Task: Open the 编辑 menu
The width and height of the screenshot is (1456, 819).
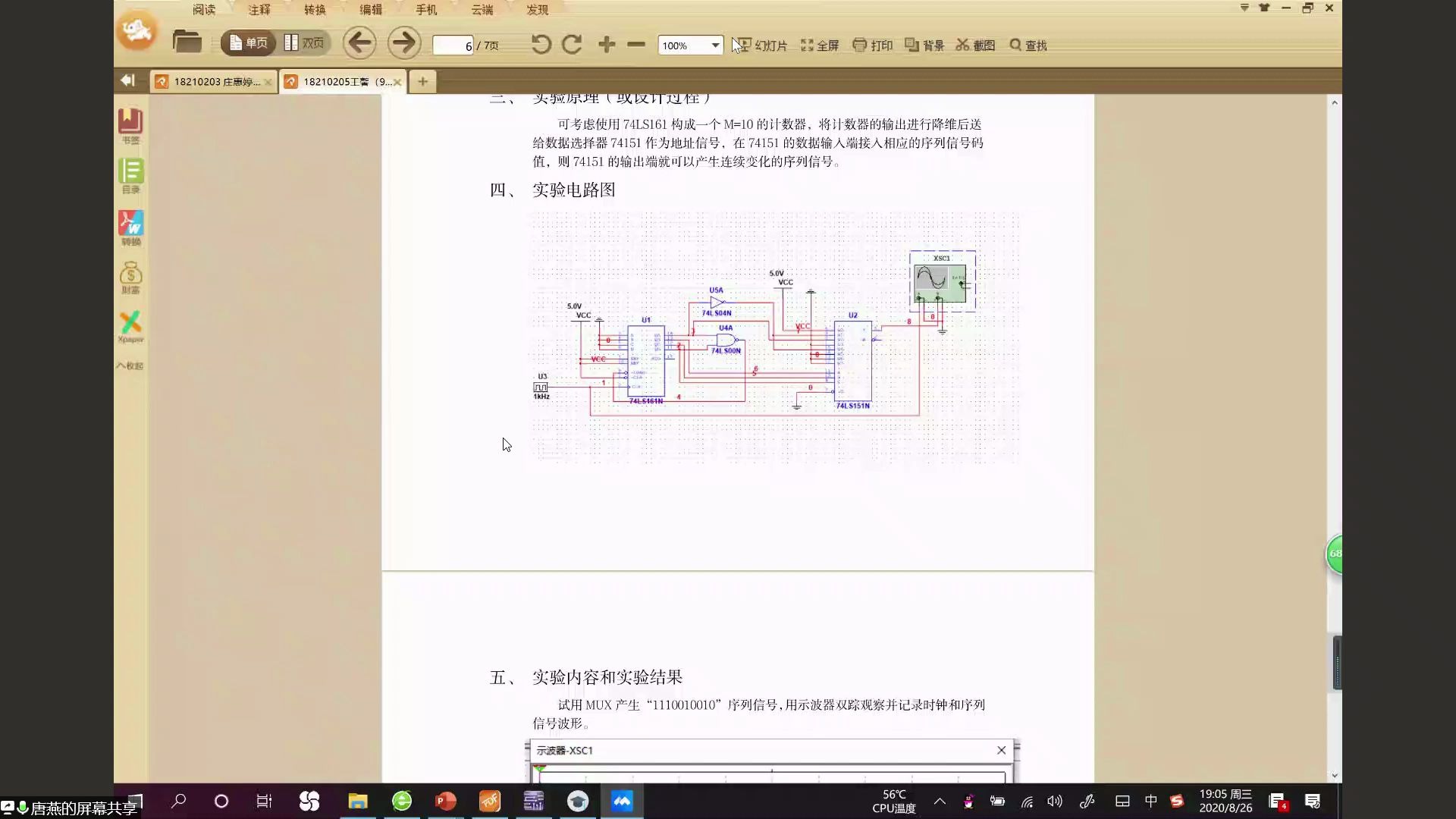Action: pos(371,10)
